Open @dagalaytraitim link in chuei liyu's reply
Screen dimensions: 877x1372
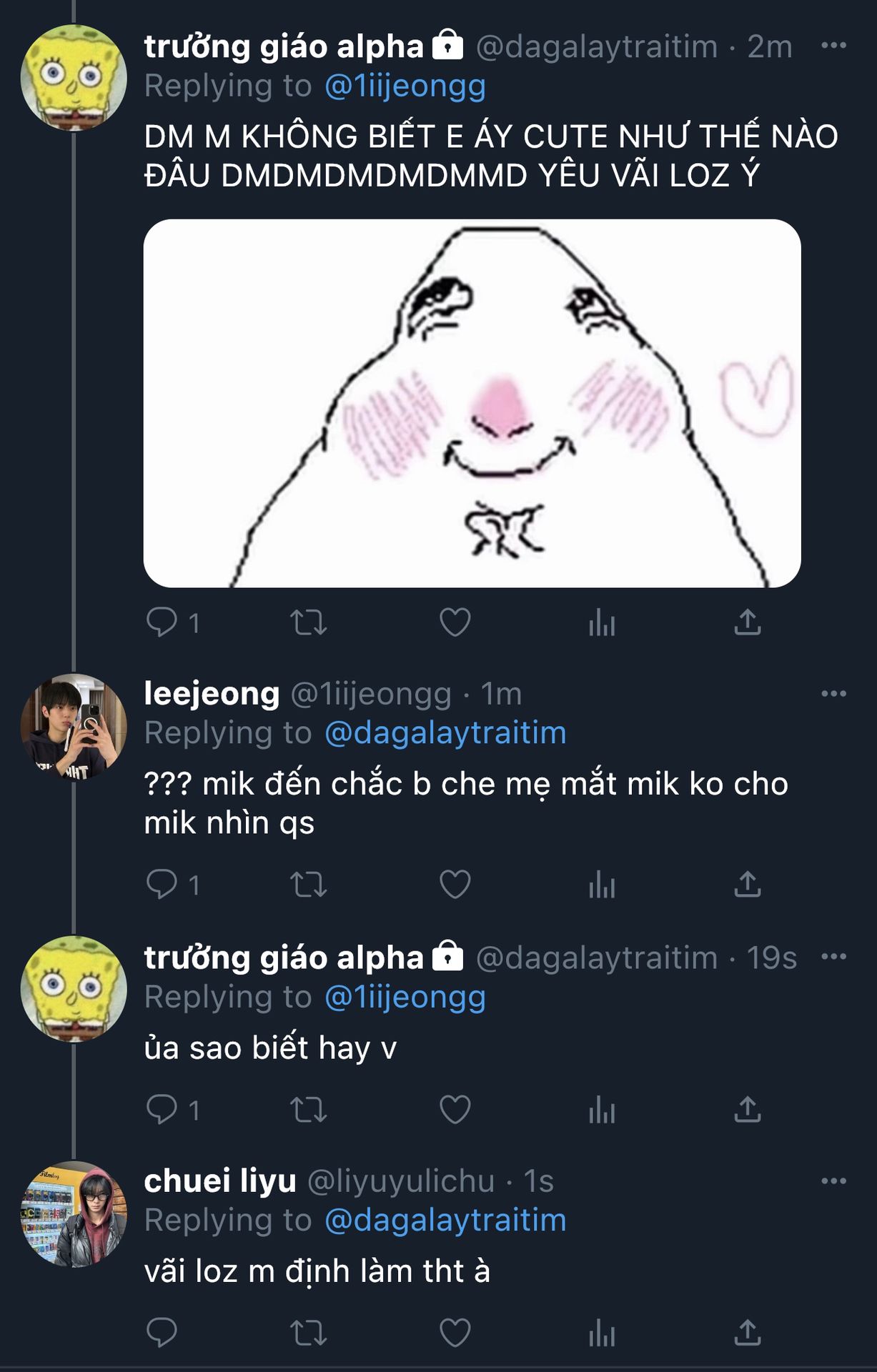445,1221
